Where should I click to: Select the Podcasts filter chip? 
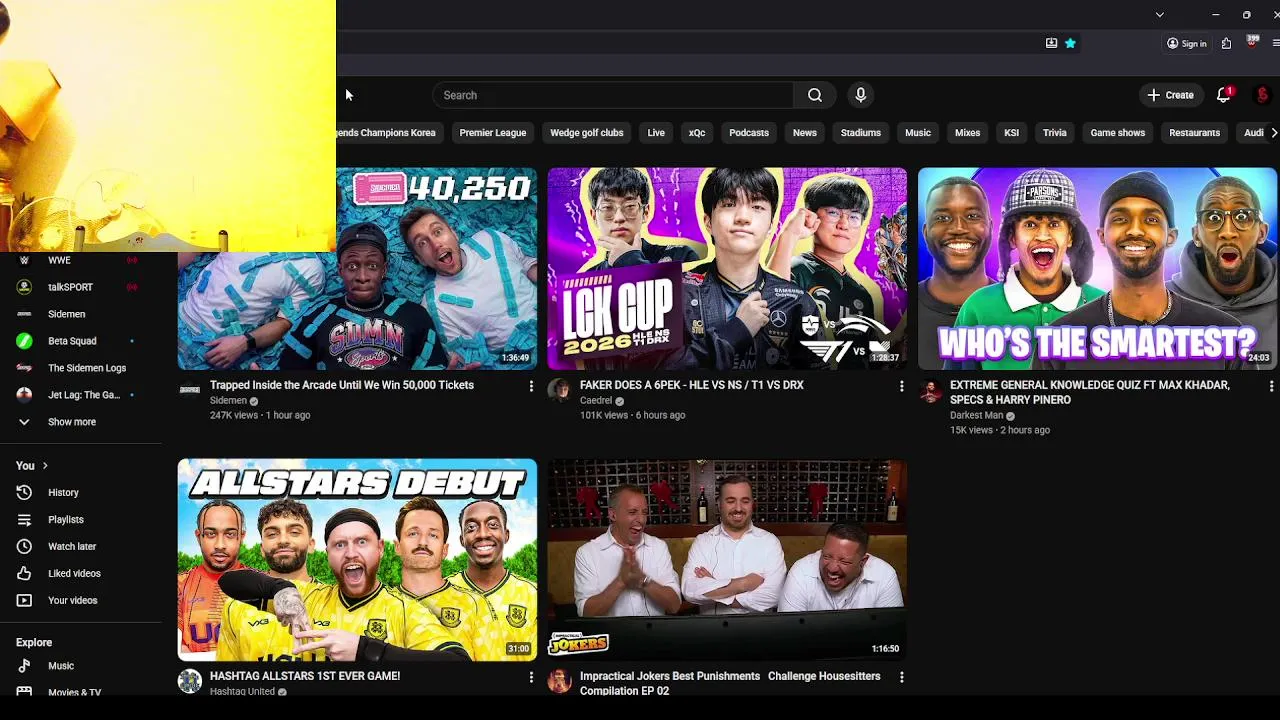click(x=749, y=133)
